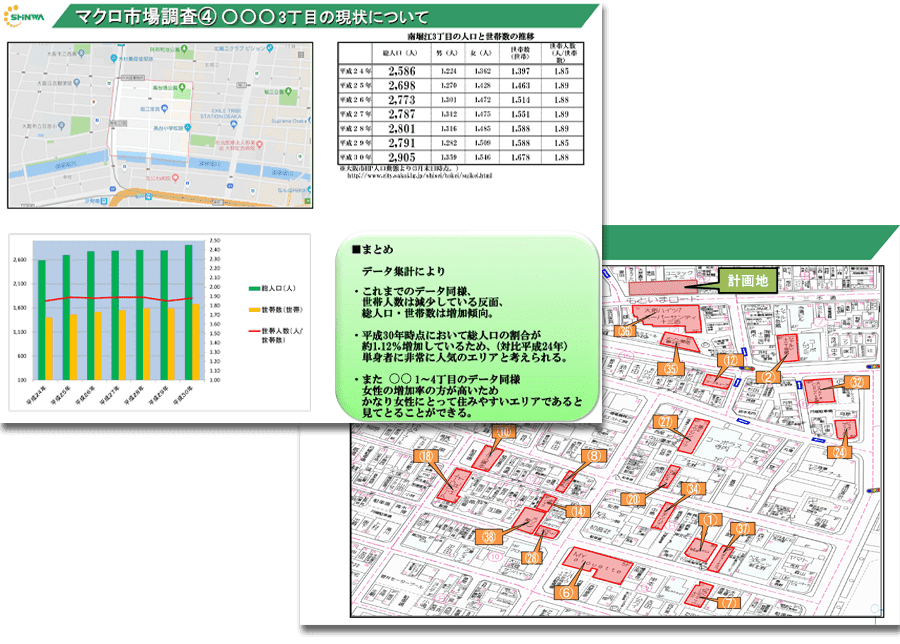
Task: Click the orange marker numbered 18
Action: (427, 456)
